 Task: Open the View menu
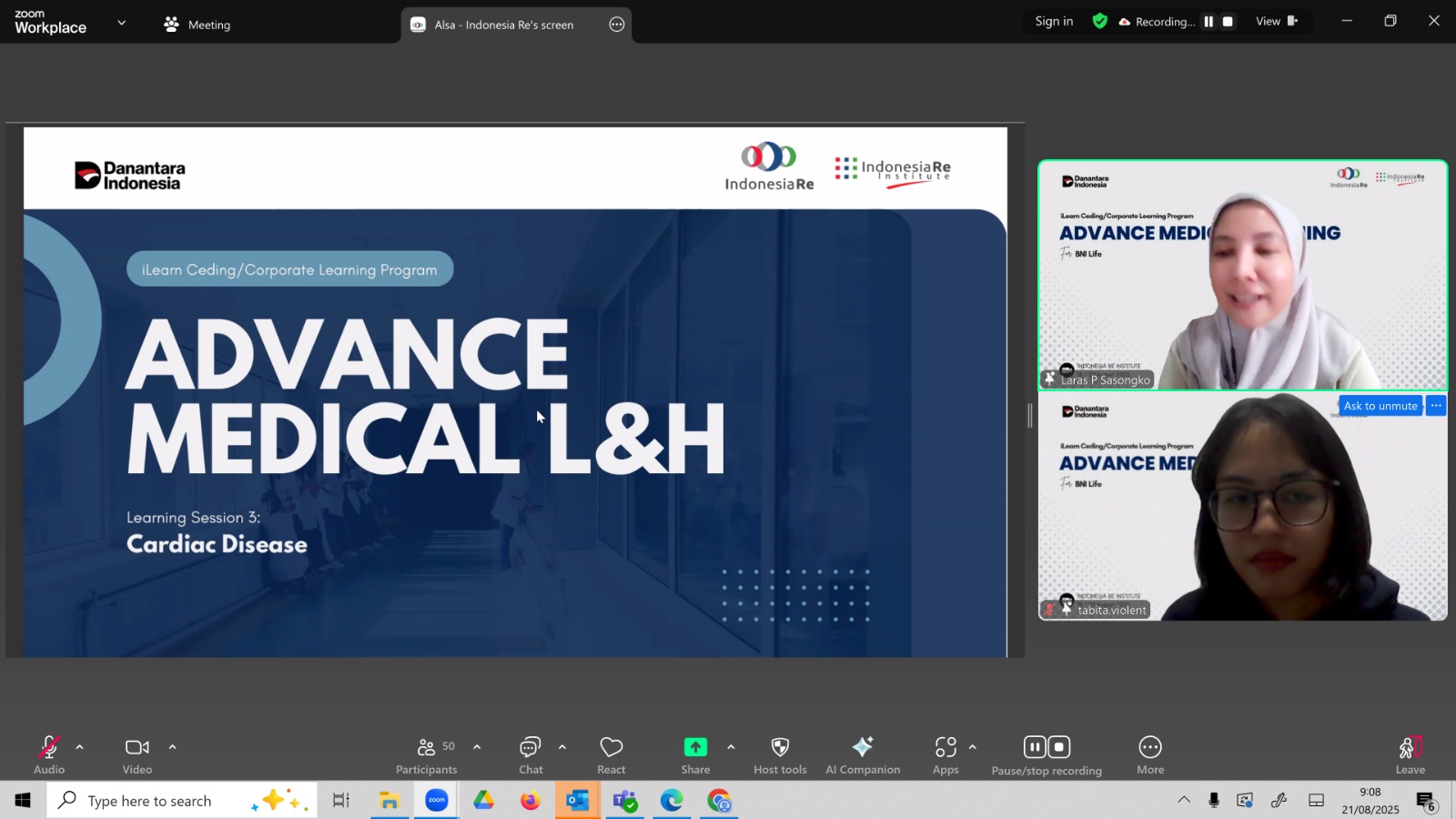[x=1276, y=21]
